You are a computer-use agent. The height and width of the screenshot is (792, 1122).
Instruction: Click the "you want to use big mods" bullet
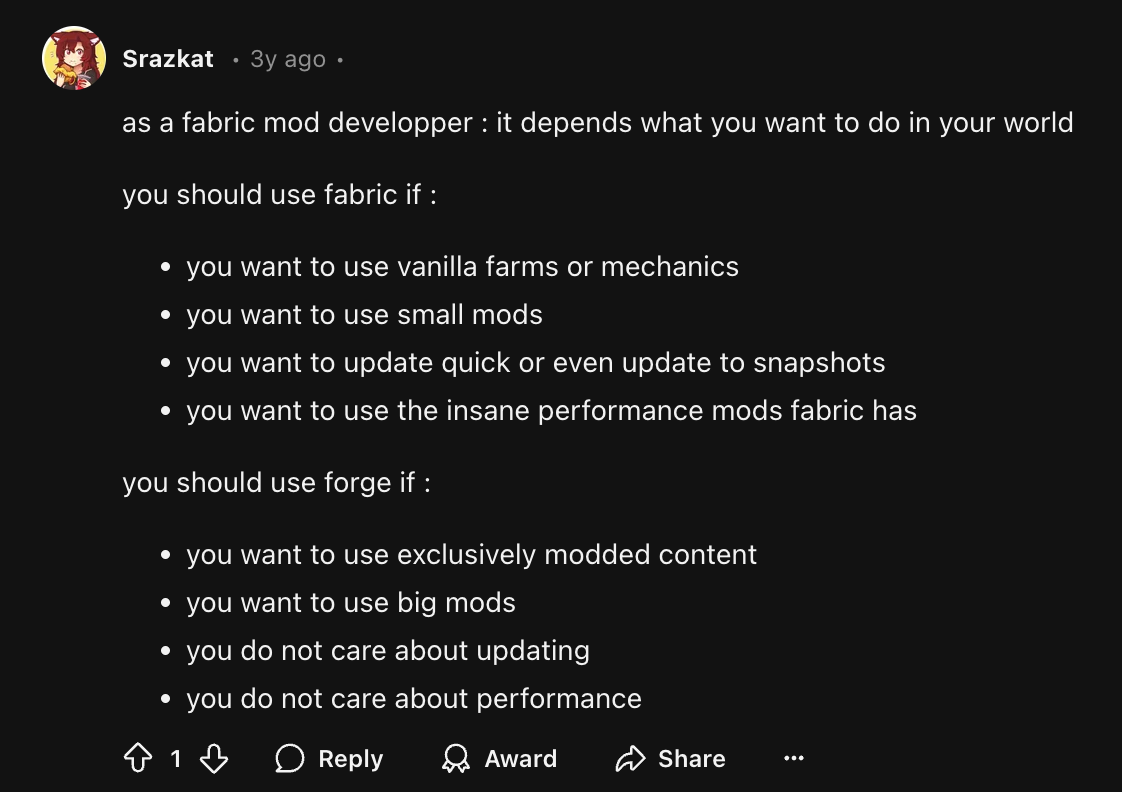[350, 603]
